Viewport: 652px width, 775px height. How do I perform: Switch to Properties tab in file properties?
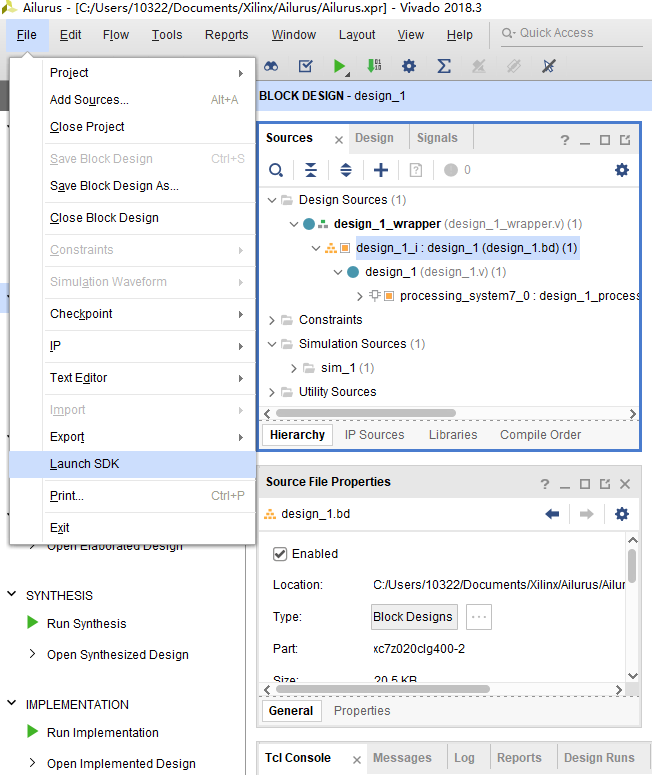[x=362, y=711]
